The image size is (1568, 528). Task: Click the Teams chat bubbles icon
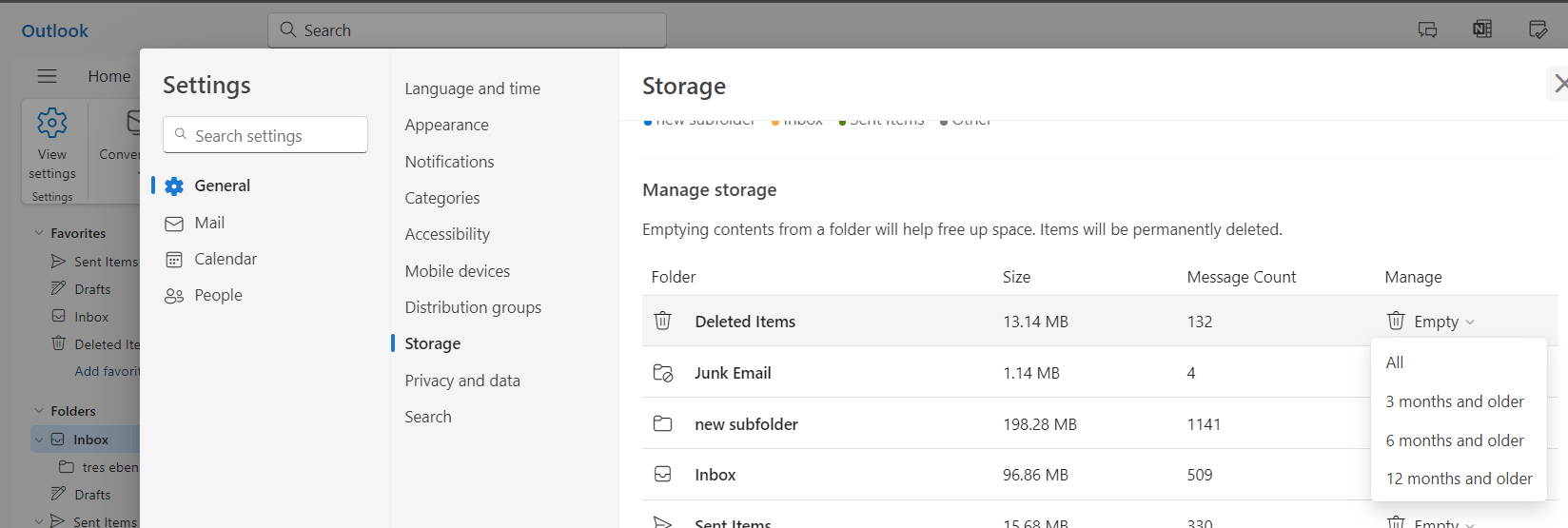1427,29
